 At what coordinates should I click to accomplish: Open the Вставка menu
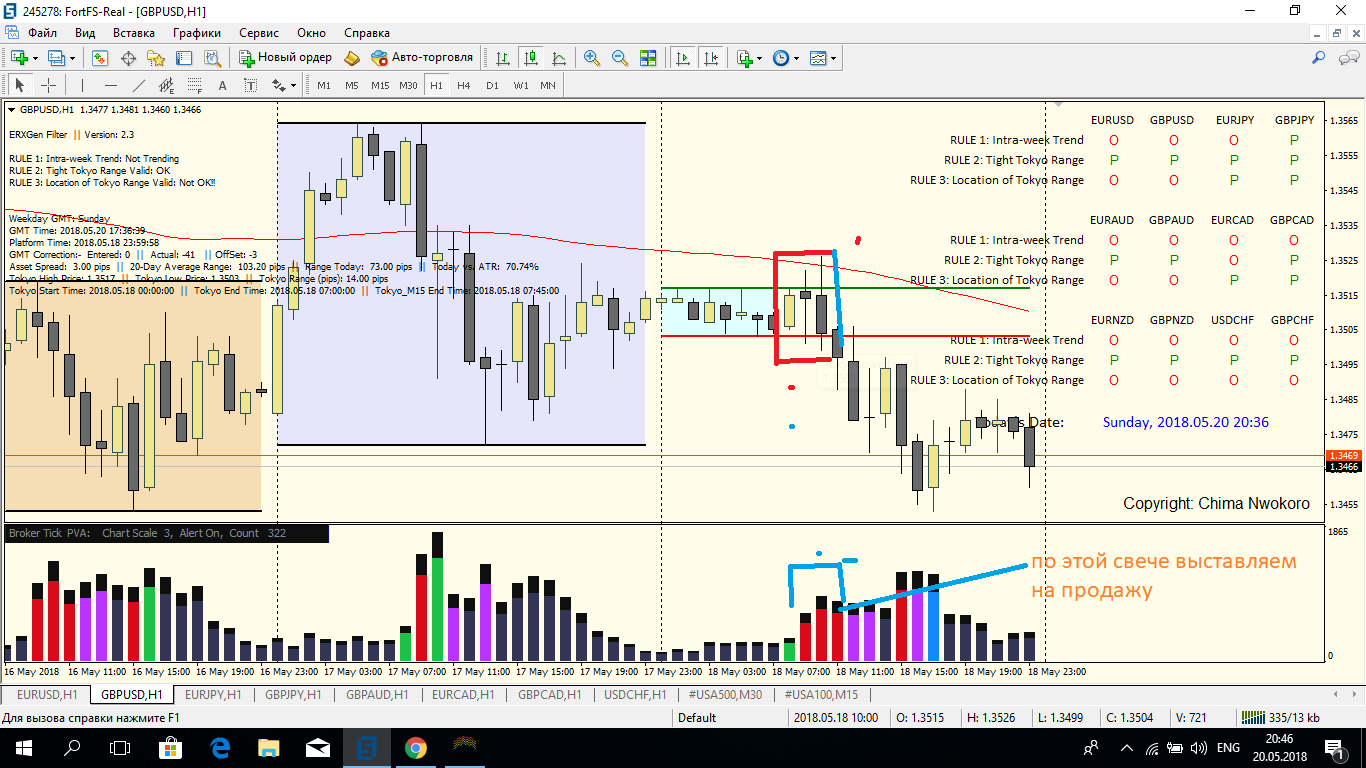point(134,33)
